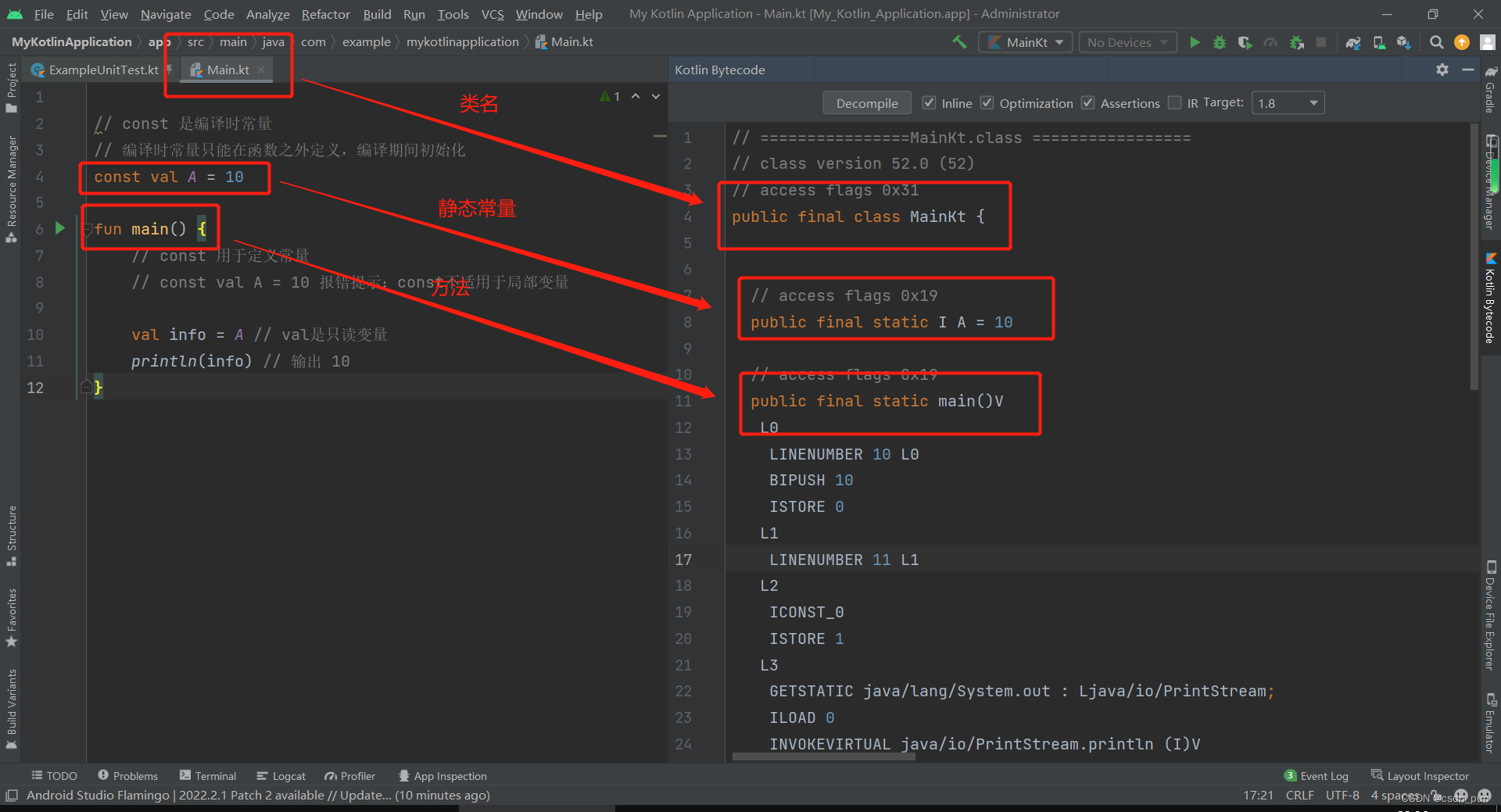Click CRLF line separator in status bar
Viewport: 1501px width, 812px height.
1299,795
